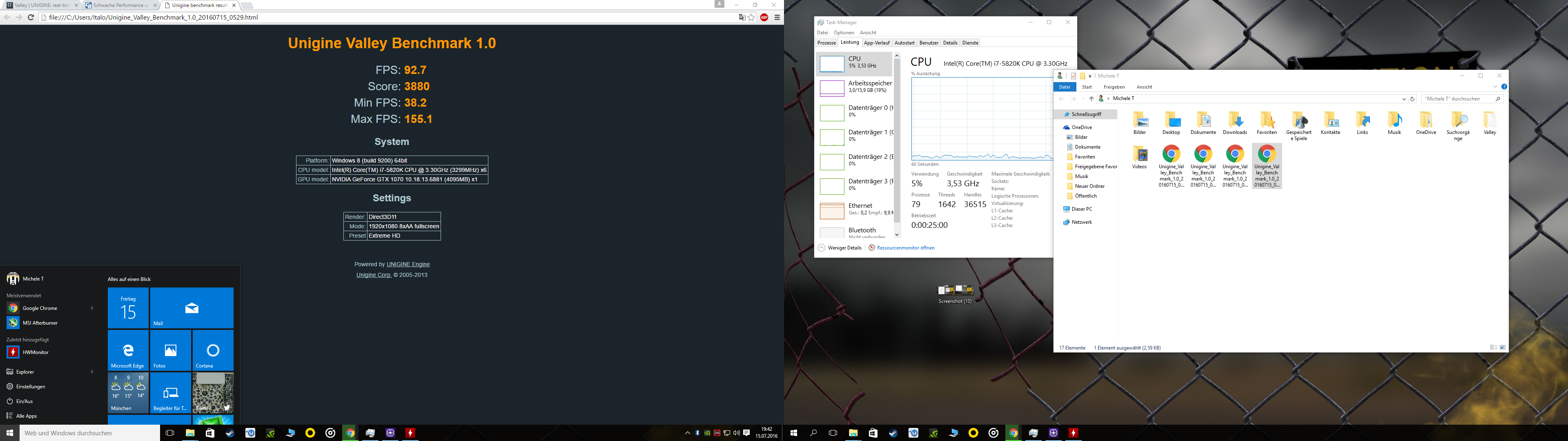This screenshot has width=1568, height=441.
Task: Launch HWMonitor from start menu
Action: click(35, 352)
